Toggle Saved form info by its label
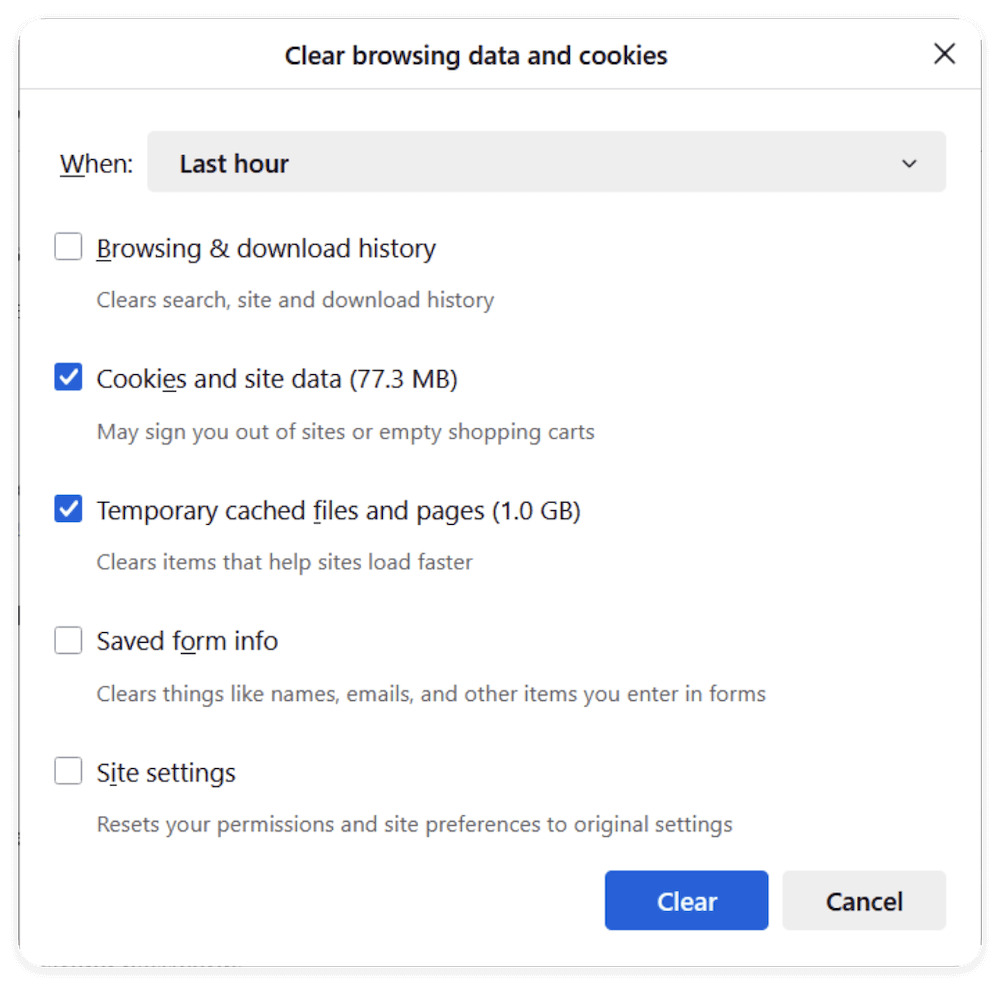The height and width of the screenshot is (985, 1000). [x=186, y=640]
